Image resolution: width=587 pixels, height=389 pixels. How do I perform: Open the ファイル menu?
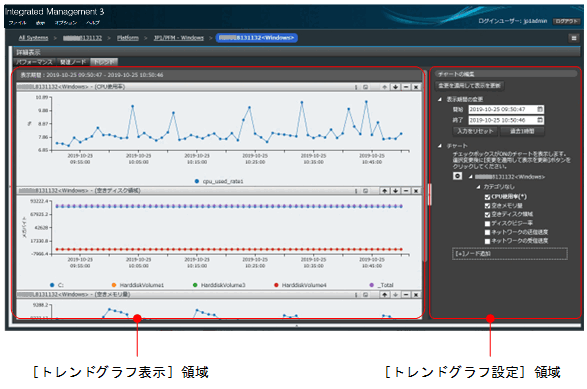17,23
